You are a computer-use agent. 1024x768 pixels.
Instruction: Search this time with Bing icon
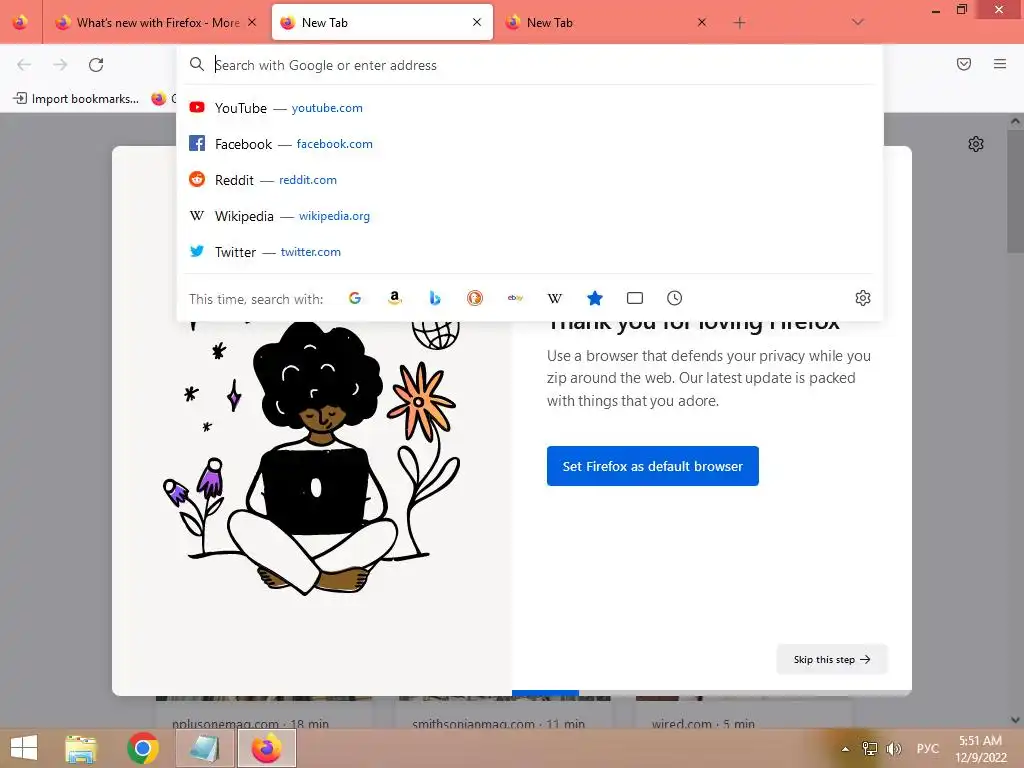tap(435, 298)
